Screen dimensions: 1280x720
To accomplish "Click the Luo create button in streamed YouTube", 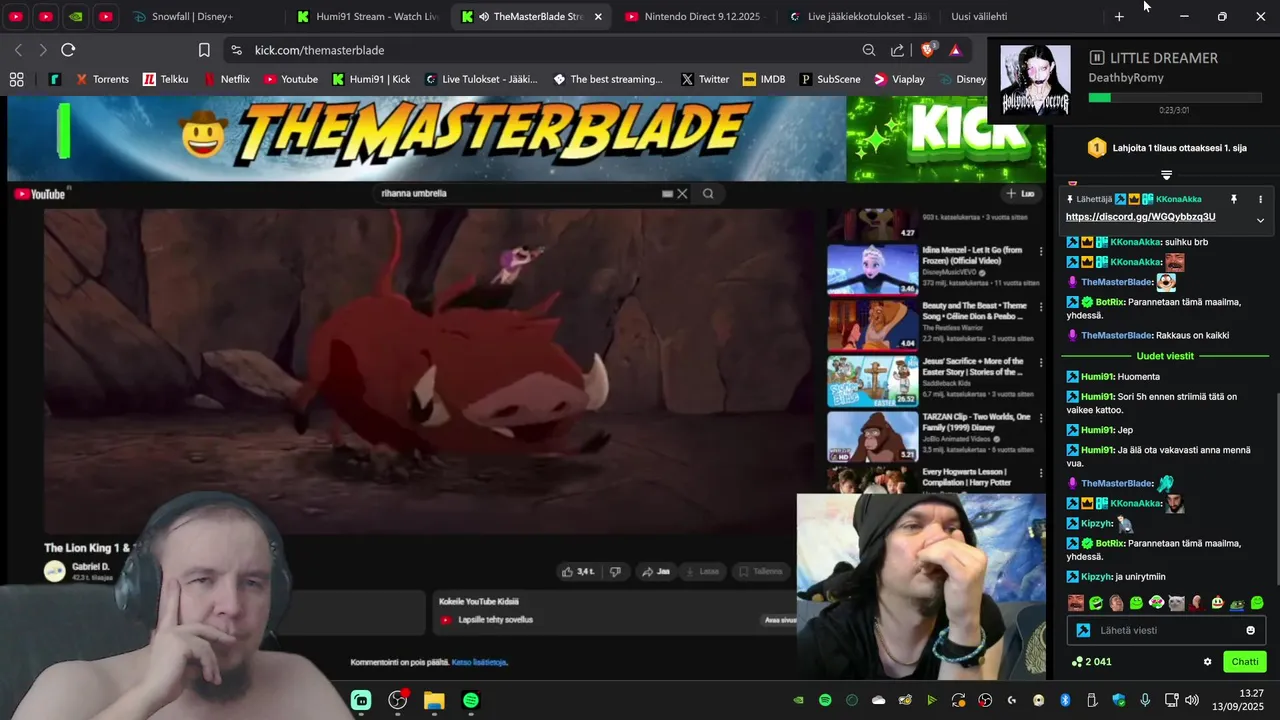I will [1020, 194].
